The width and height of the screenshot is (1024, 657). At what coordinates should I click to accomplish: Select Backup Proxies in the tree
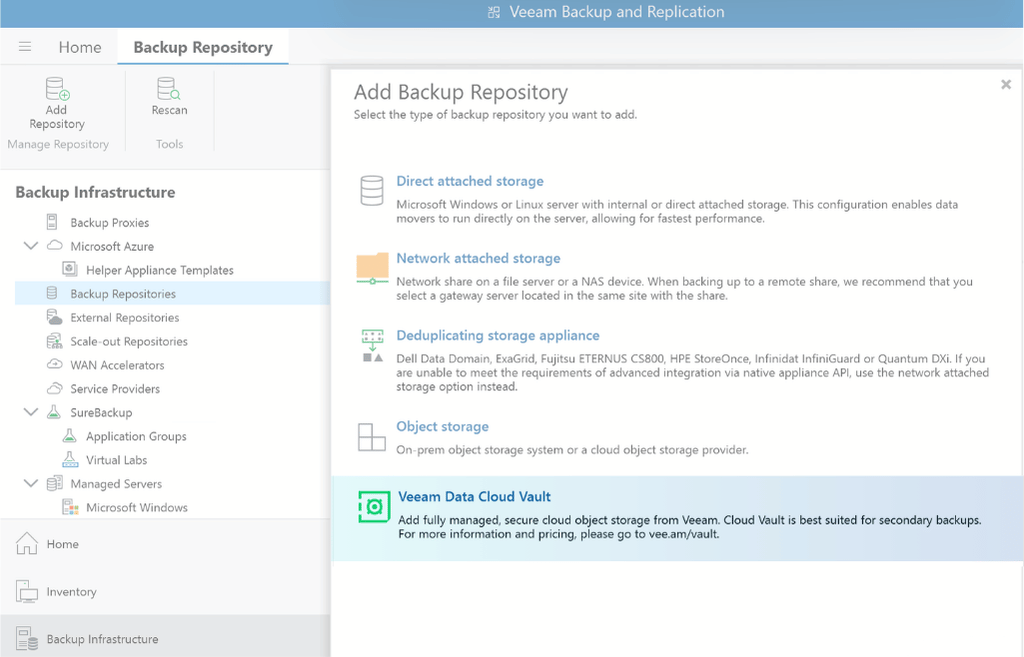[x=110, y=223]
